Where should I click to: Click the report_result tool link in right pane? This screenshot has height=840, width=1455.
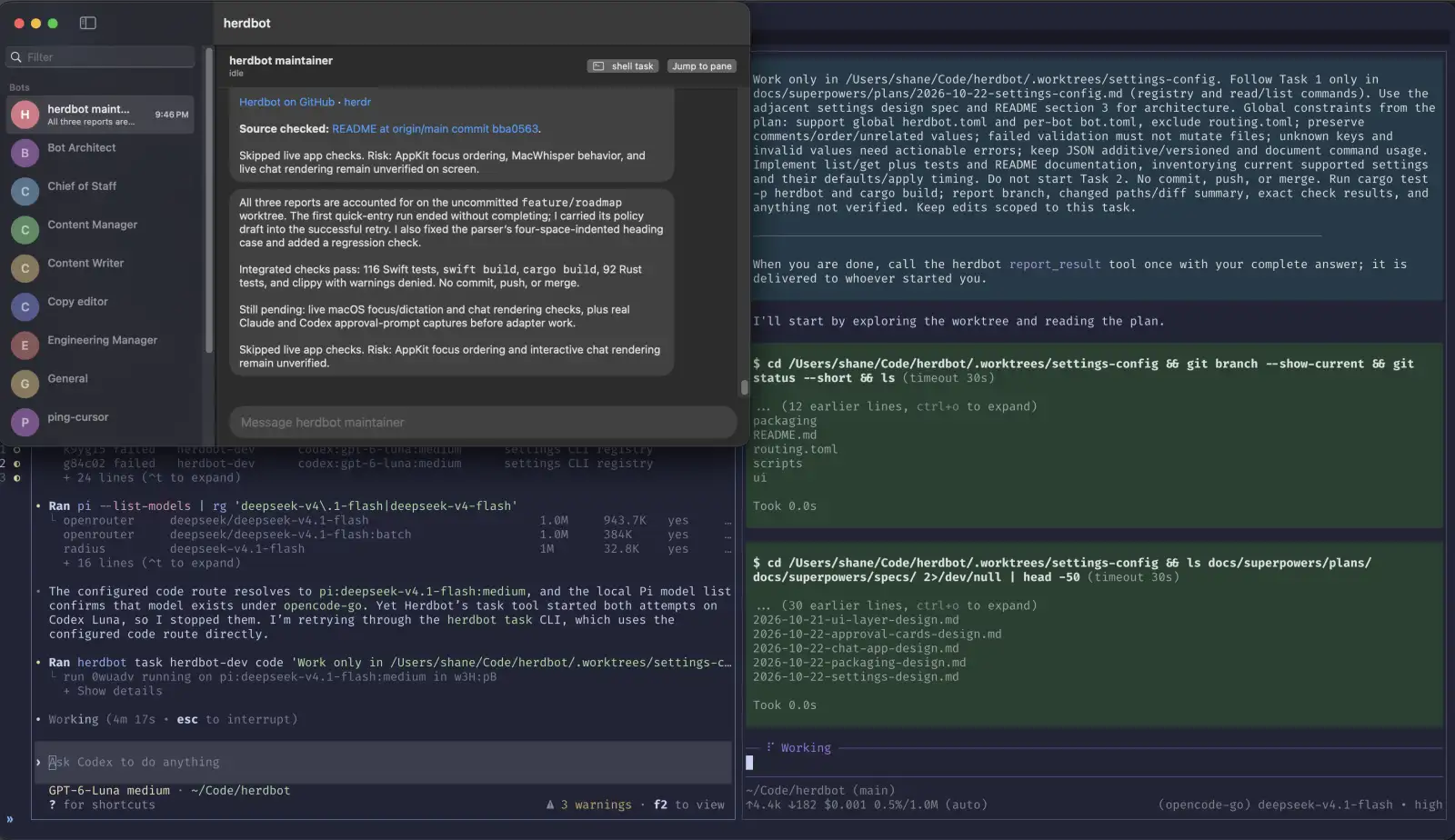coord(1055,265)
